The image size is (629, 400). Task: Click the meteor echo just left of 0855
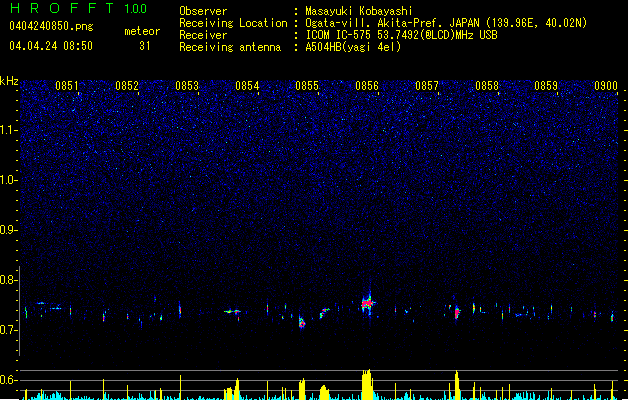click(x=302, y=322)
